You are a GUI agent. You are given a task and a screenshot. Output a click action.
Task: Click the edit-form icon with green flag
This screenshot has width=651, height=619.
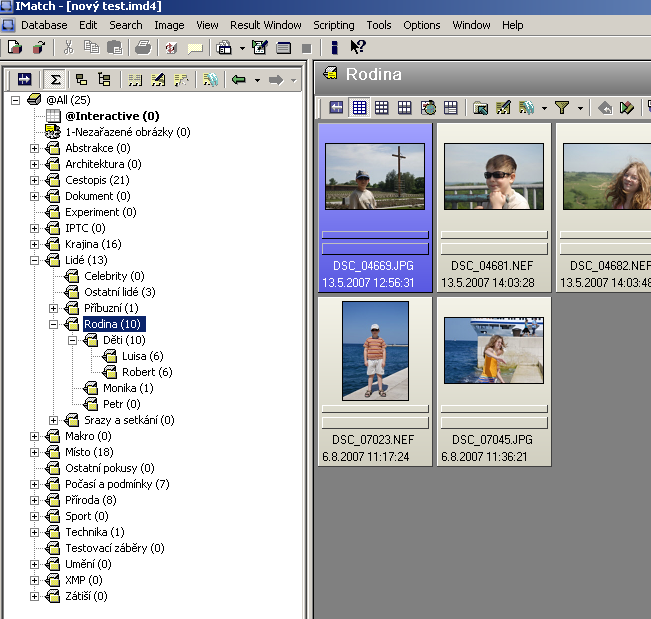tap(260, 47)
